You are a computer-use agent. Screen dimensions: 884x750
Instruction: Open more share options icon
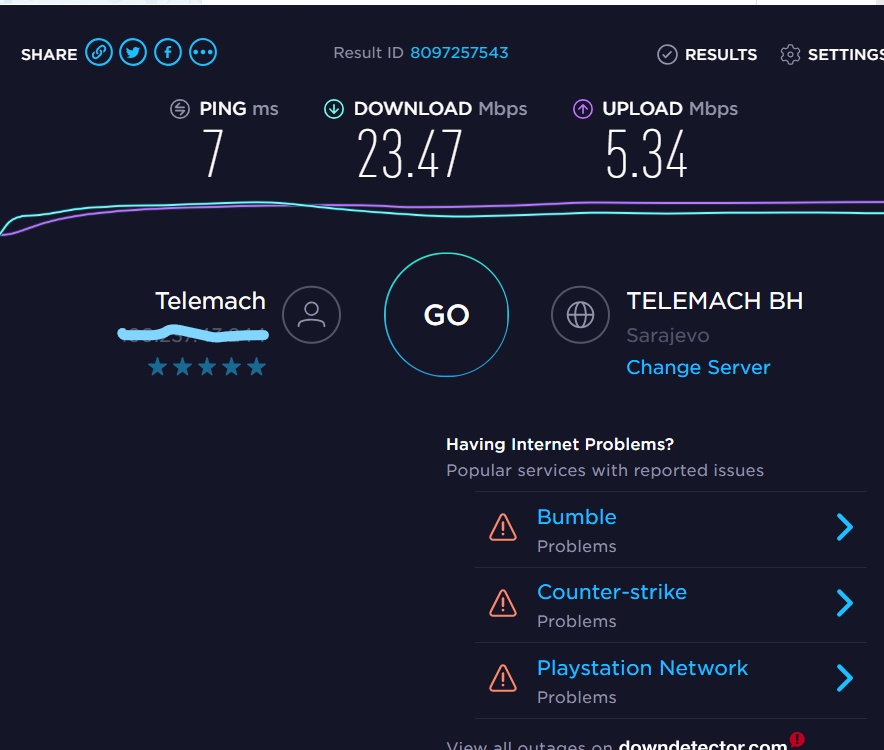[203, 52]
